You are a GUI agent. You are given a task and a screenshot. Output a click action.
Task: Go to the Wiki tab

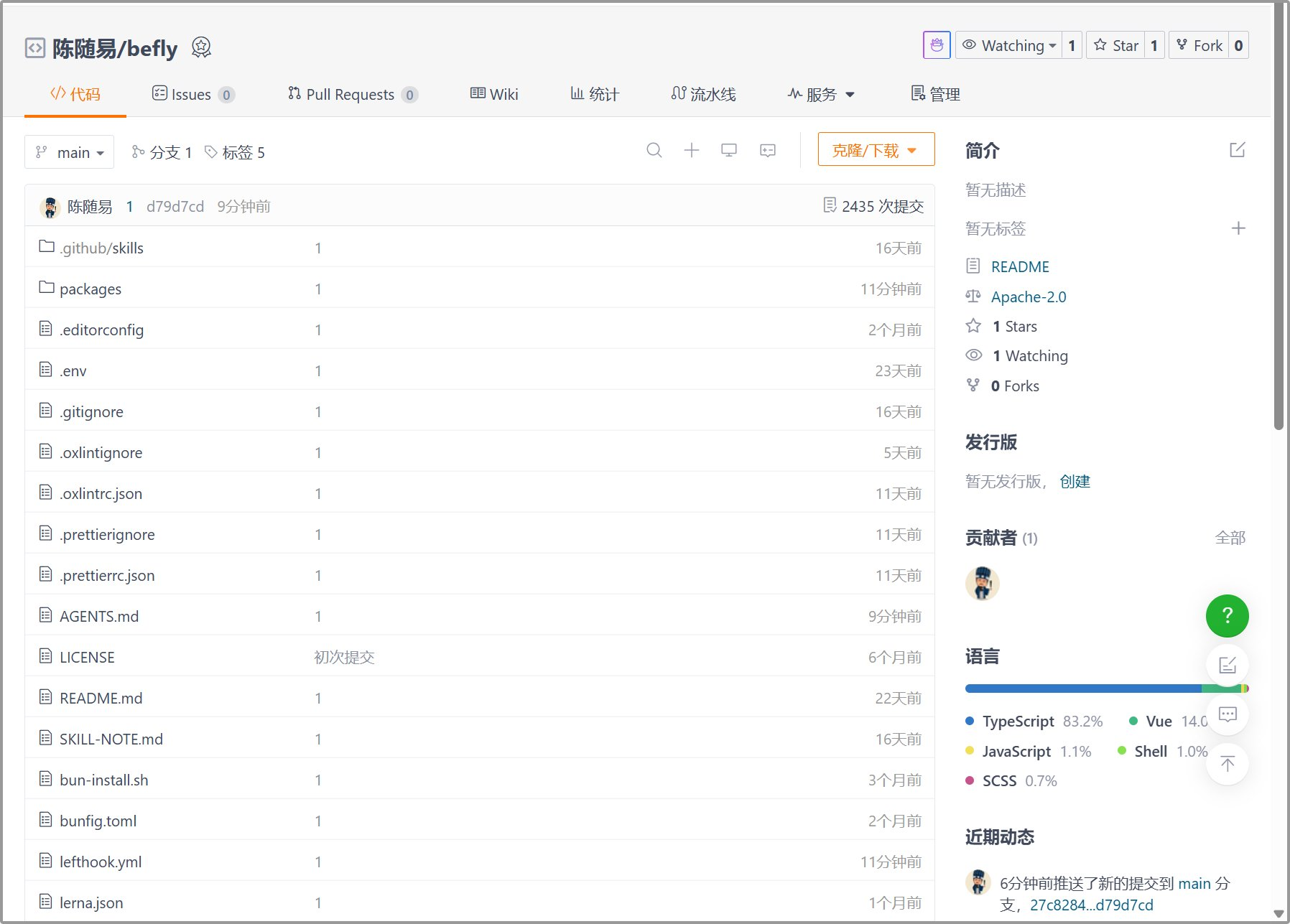click(494, 94)
